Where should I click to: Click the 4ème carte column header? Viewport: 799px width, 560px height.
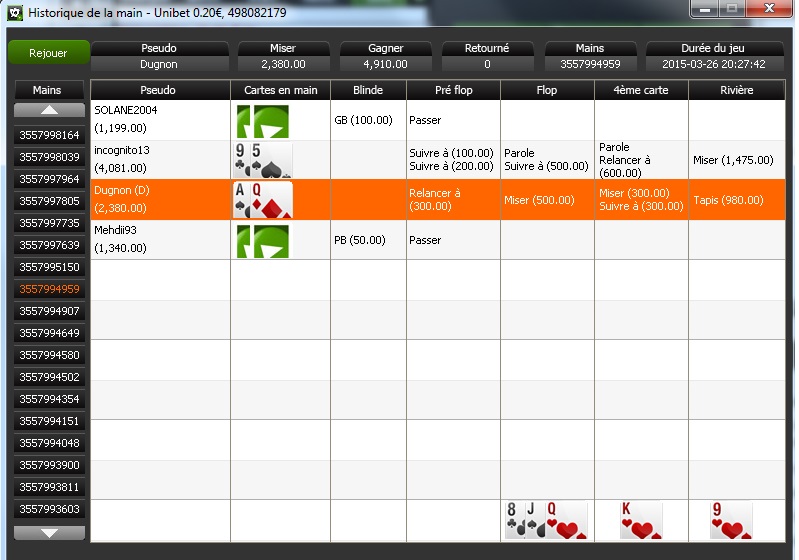tap(641, 90)
